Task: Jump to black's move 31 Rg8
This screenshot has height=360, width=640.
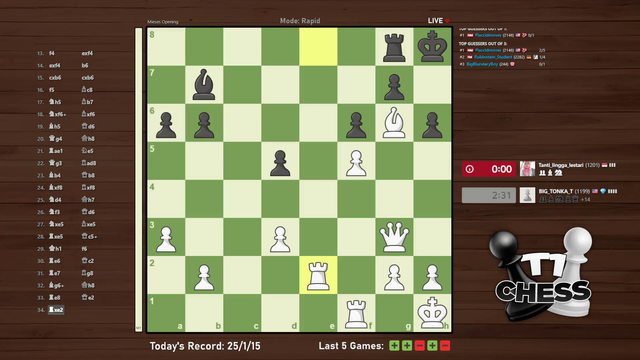Action: tap(88, 273)
